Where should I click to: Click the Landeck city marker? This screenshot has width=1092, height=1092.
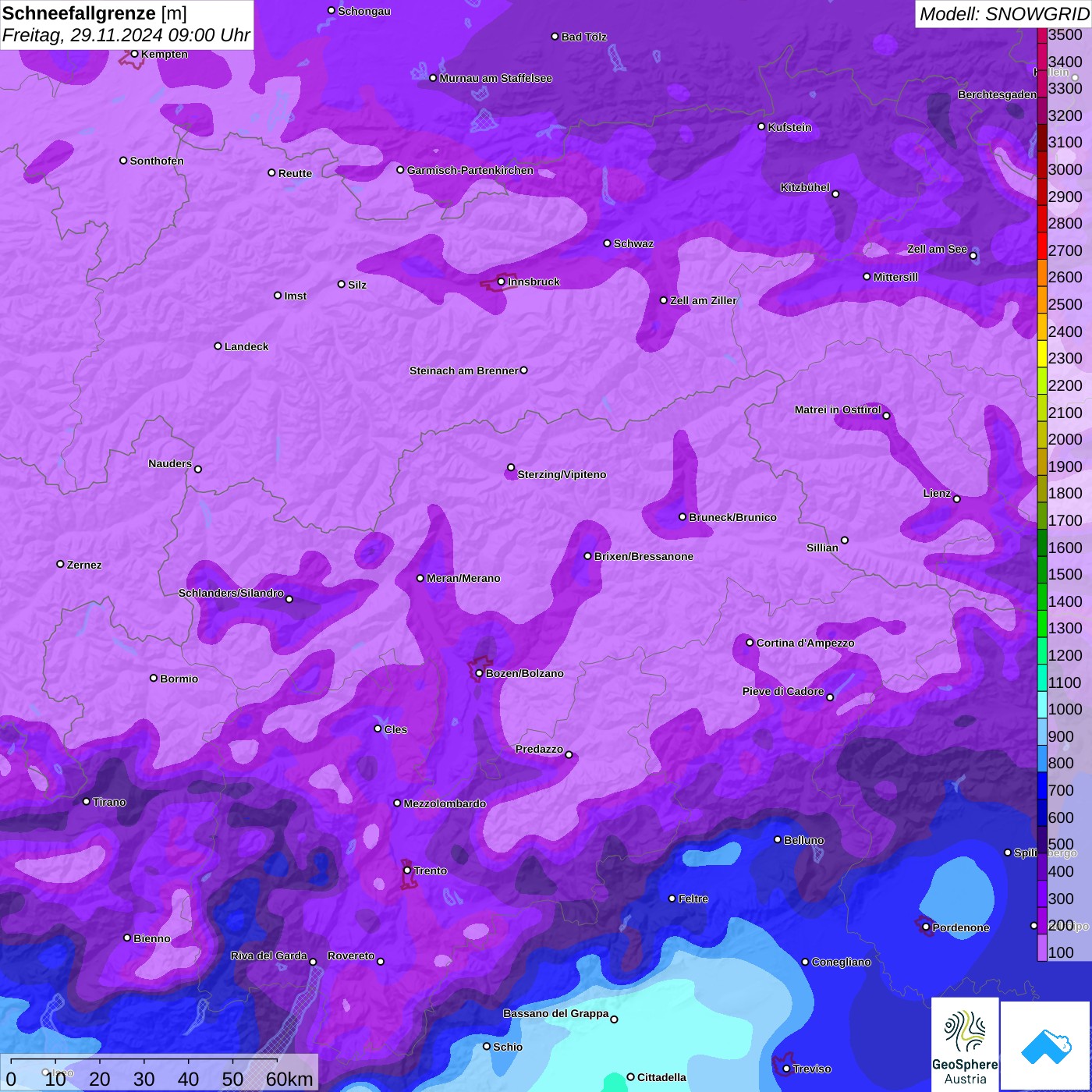click(x=218, y=346)
